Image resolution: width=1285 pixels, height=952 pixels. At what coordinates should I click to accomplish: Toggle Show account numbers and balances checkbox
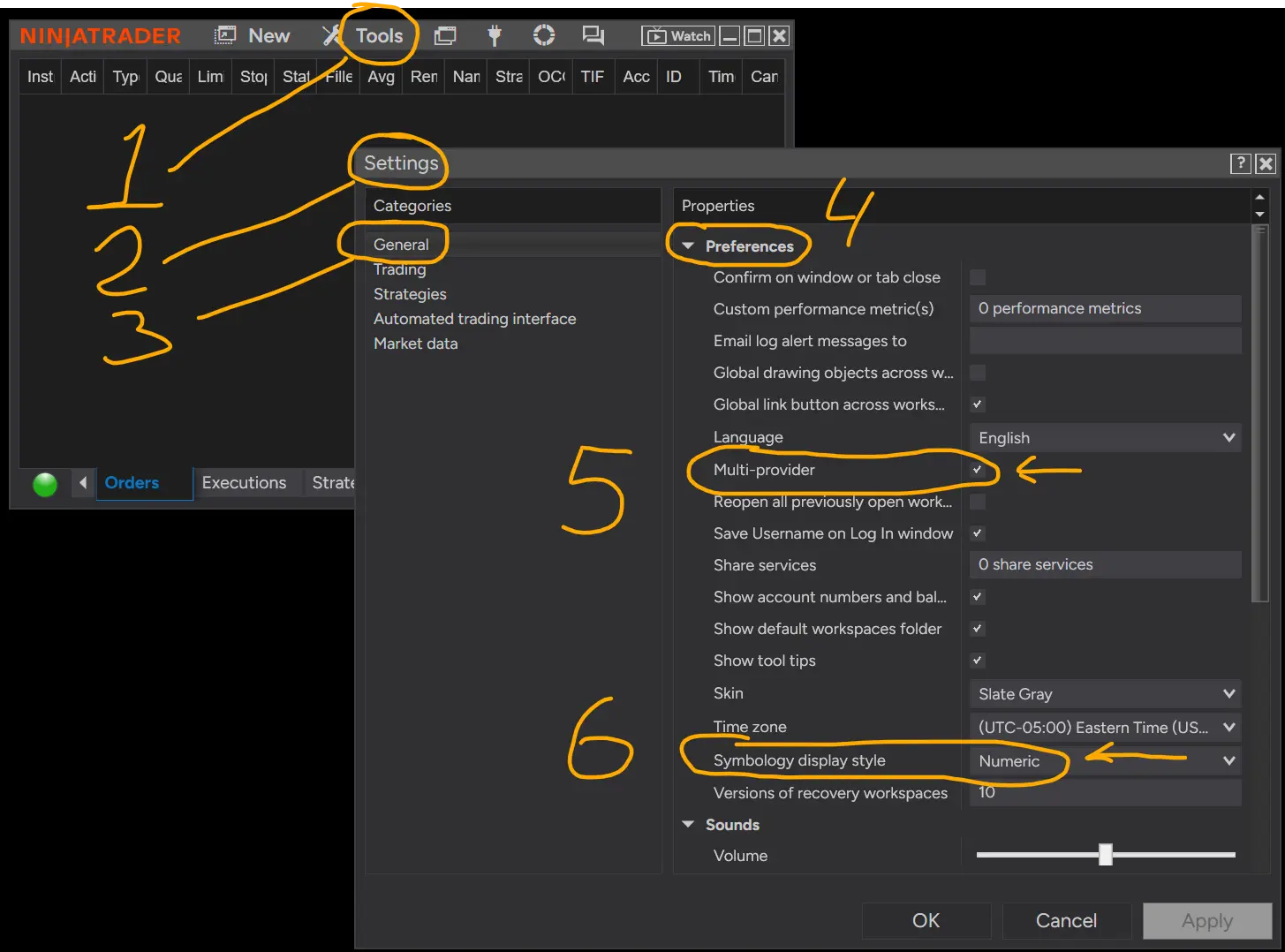pyautogui.click(x=978, y=597)
